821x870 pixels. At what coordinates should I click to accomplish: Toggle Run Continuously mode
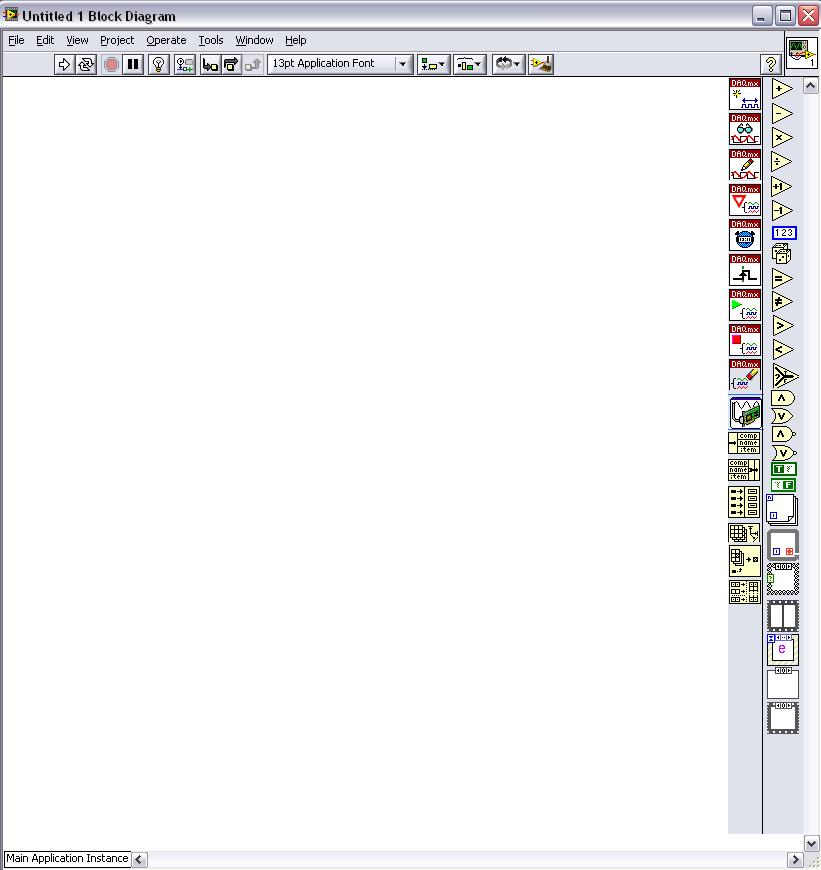click(86, 64)
